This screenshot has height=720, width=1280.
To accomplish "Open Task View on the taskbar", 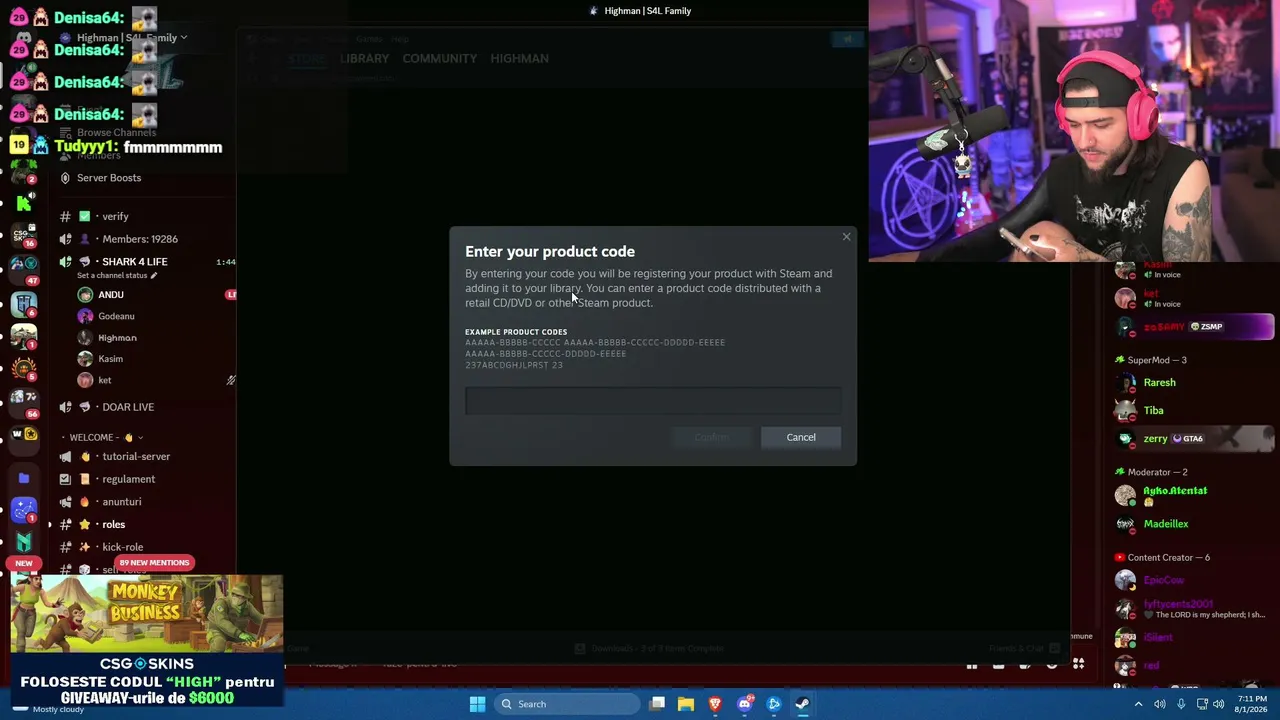I will tap(657, 704).
